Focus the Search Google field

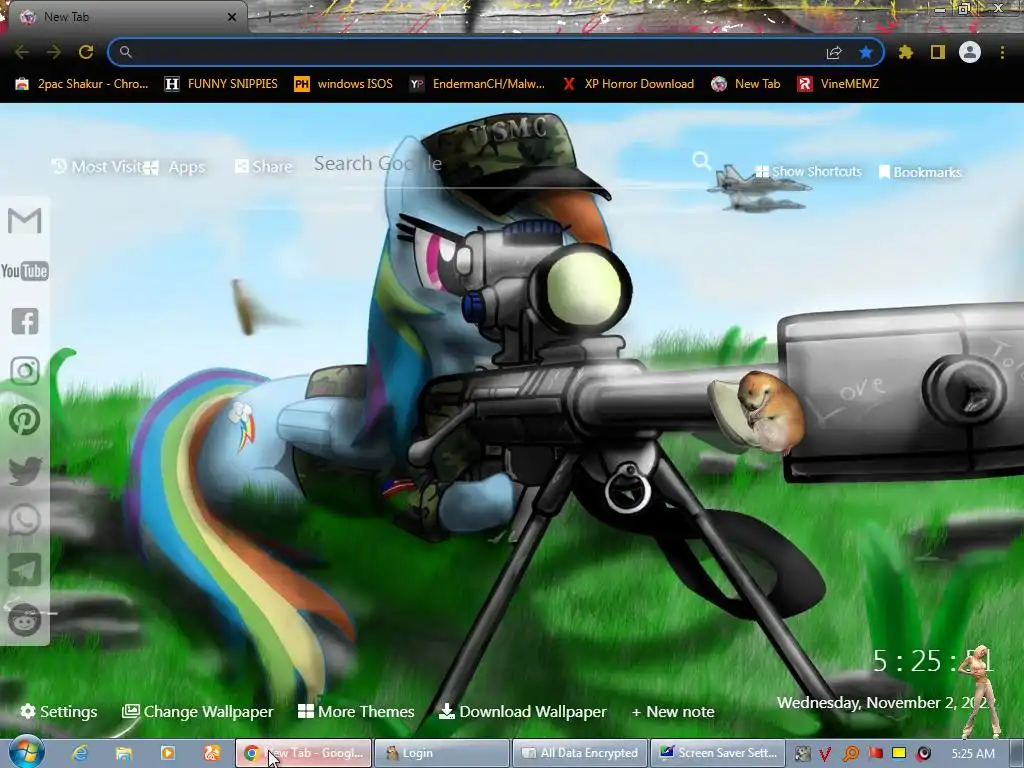tap(496, 163)
